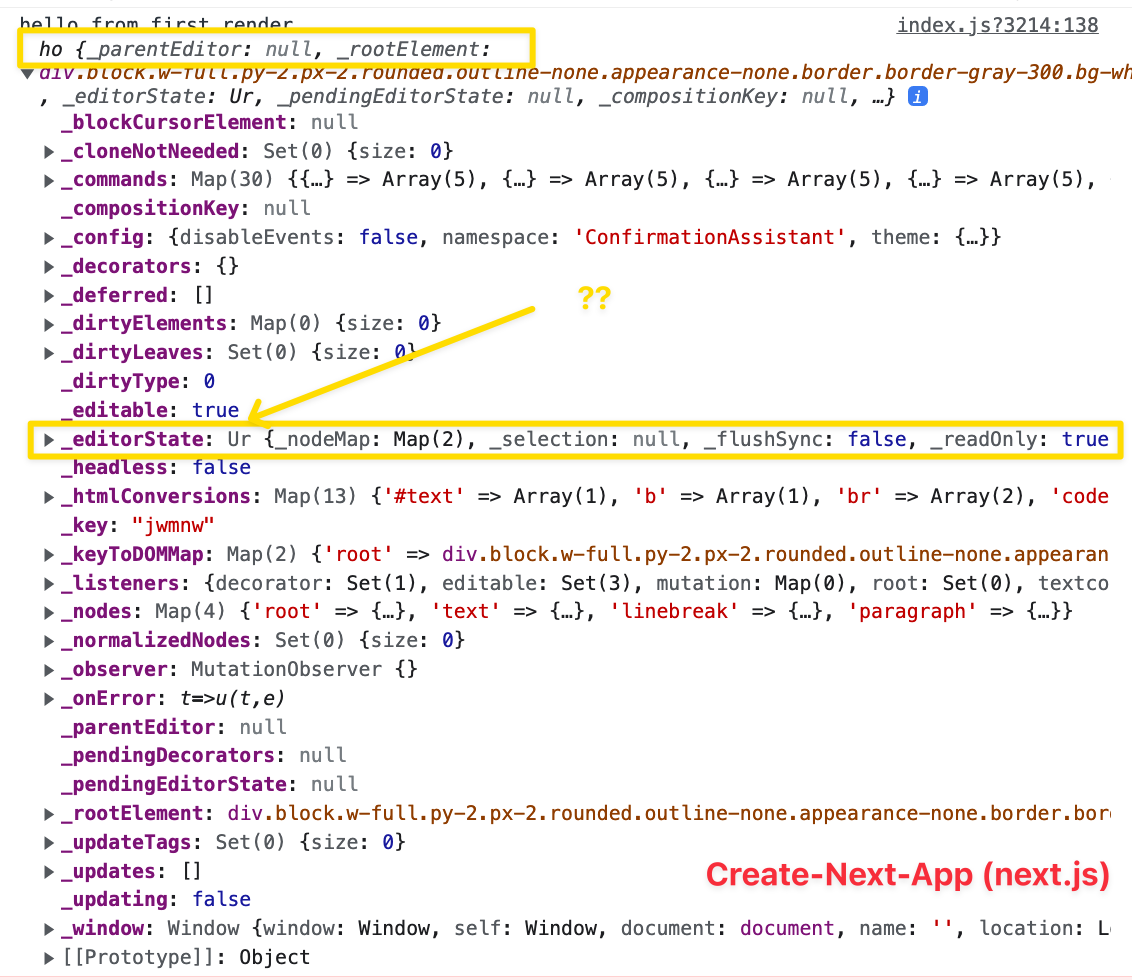Expand the _deferred array
This screenshot has height=980, width=1132.
click(x=48, y=295)
